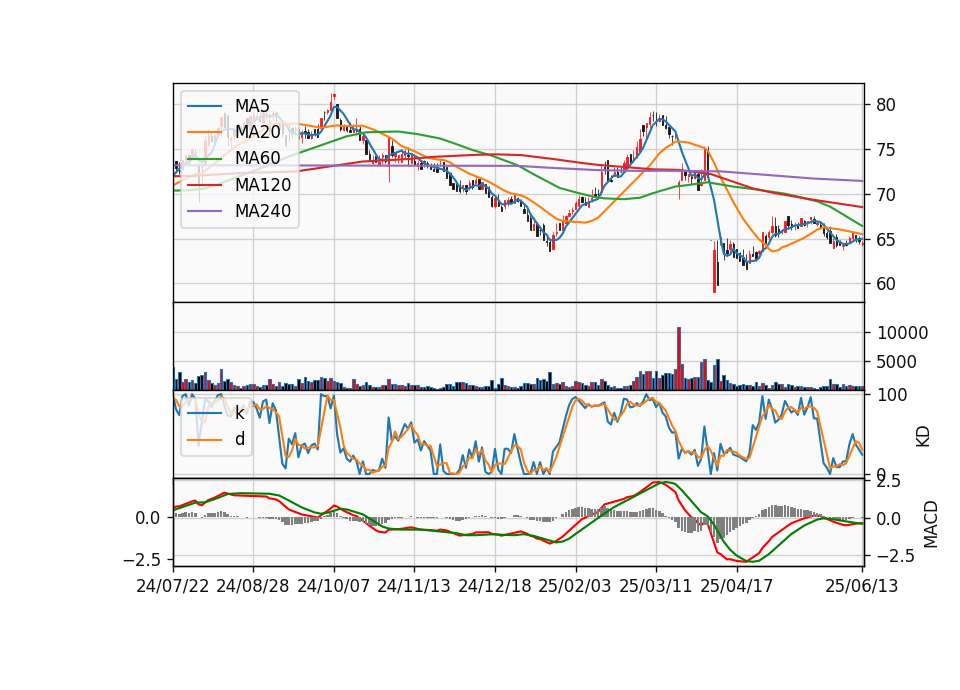Click the d legend label in KD panel
This screenshot has height=690, width=960.
point(240,439)
